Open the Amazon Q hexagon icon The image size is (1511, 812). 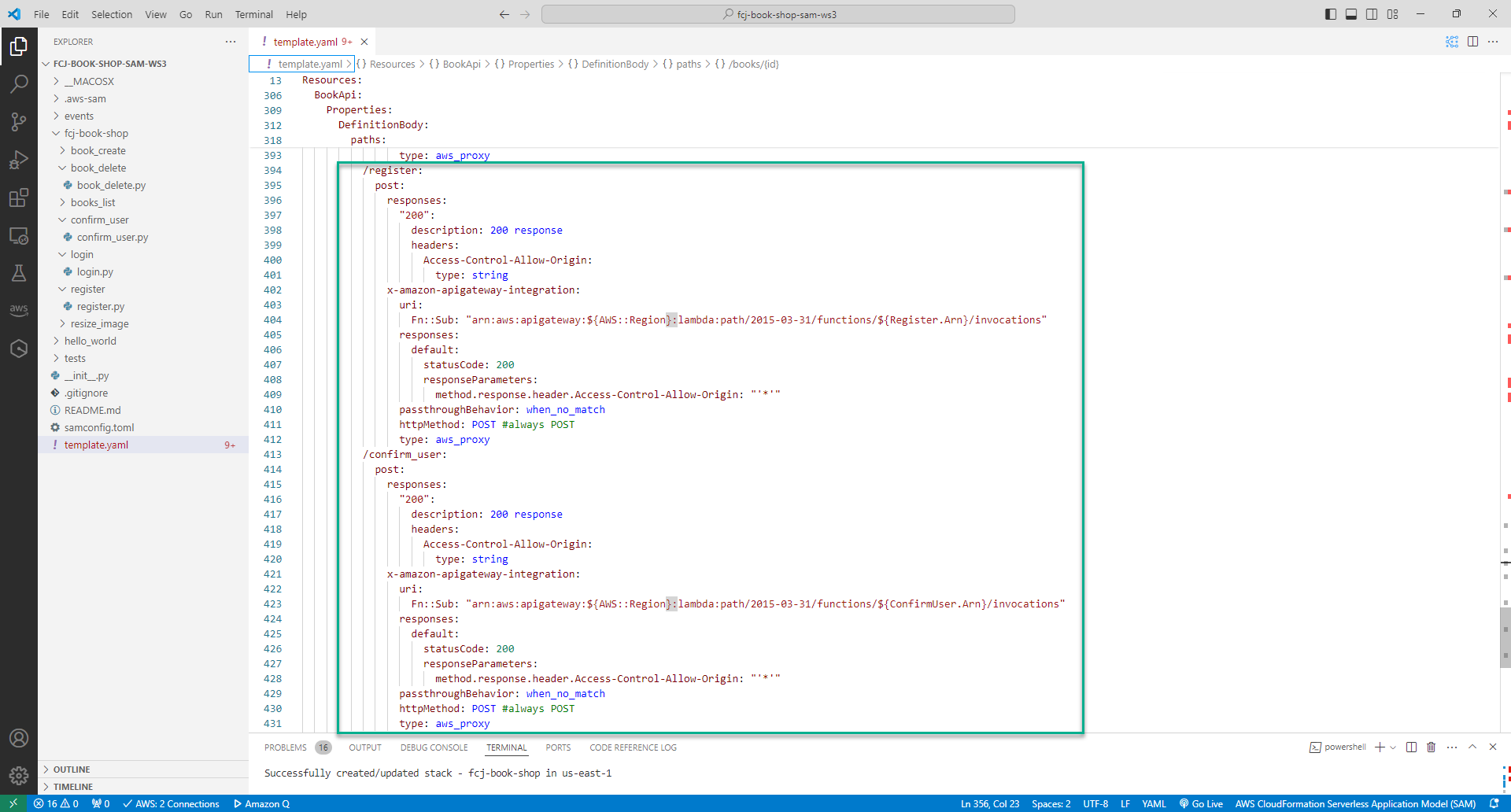click(x=19, y=349)
